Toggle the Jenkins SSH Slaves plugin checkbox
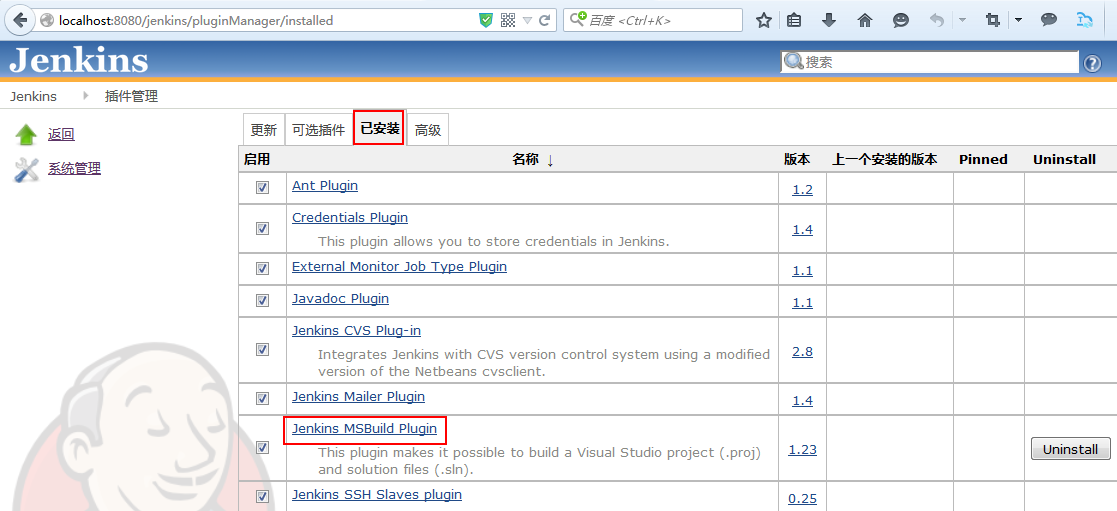The height and width of the screenshot is (511, 1117). [x=262, y=496]
